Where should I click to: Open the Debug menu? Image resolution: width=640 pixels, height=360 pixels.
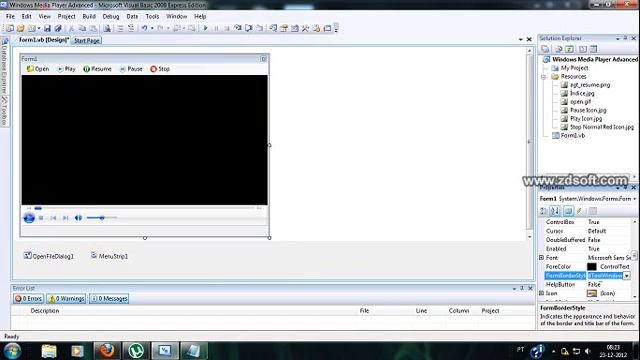111,16
